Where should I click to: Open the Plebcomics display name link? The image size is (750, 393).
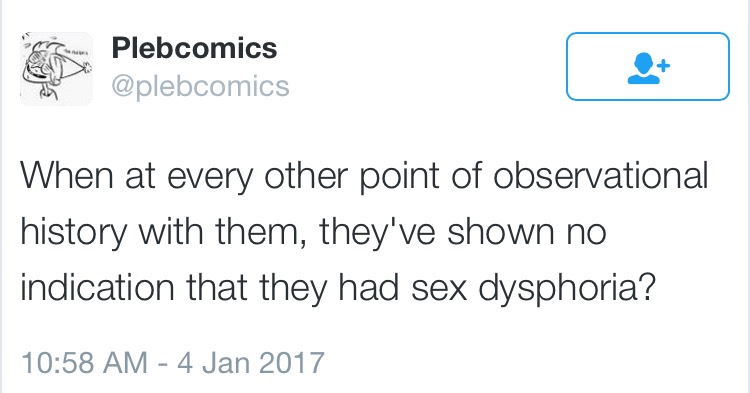pos(194,48)
